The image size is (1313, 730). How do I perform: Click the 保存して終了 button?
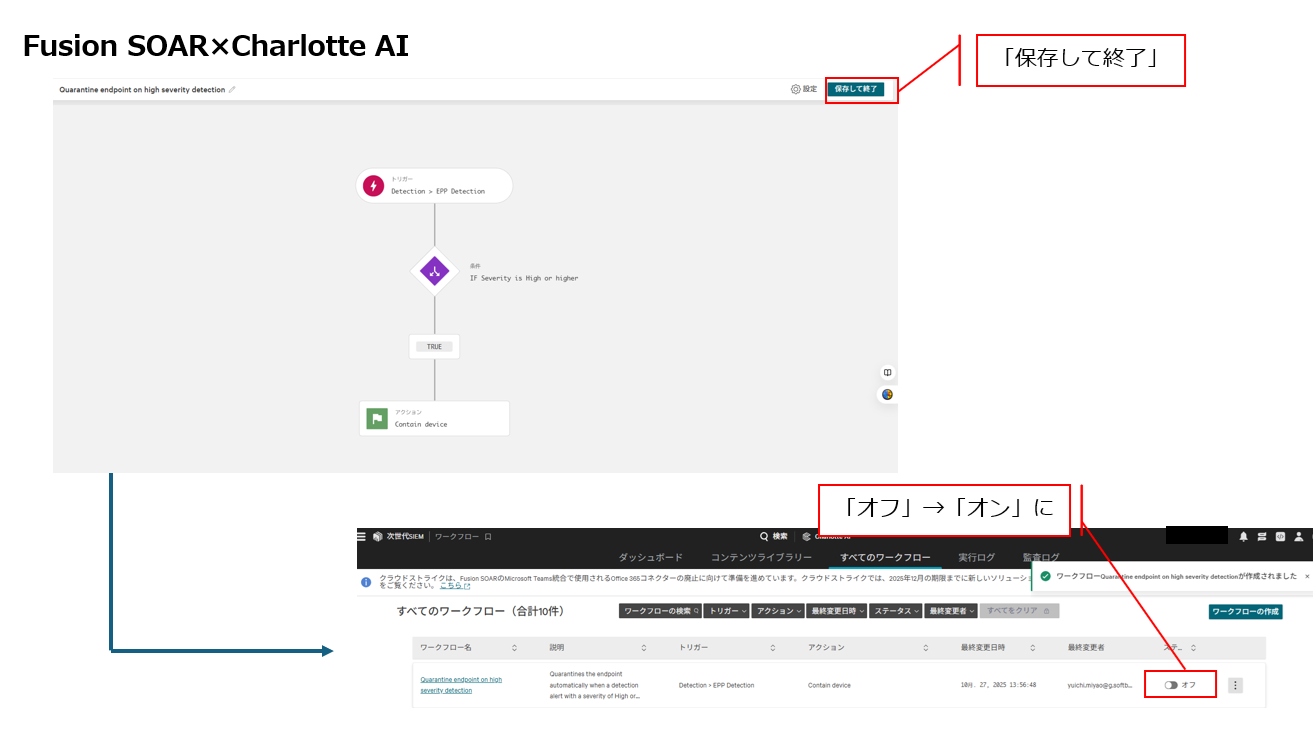click(x=855, y=89)
